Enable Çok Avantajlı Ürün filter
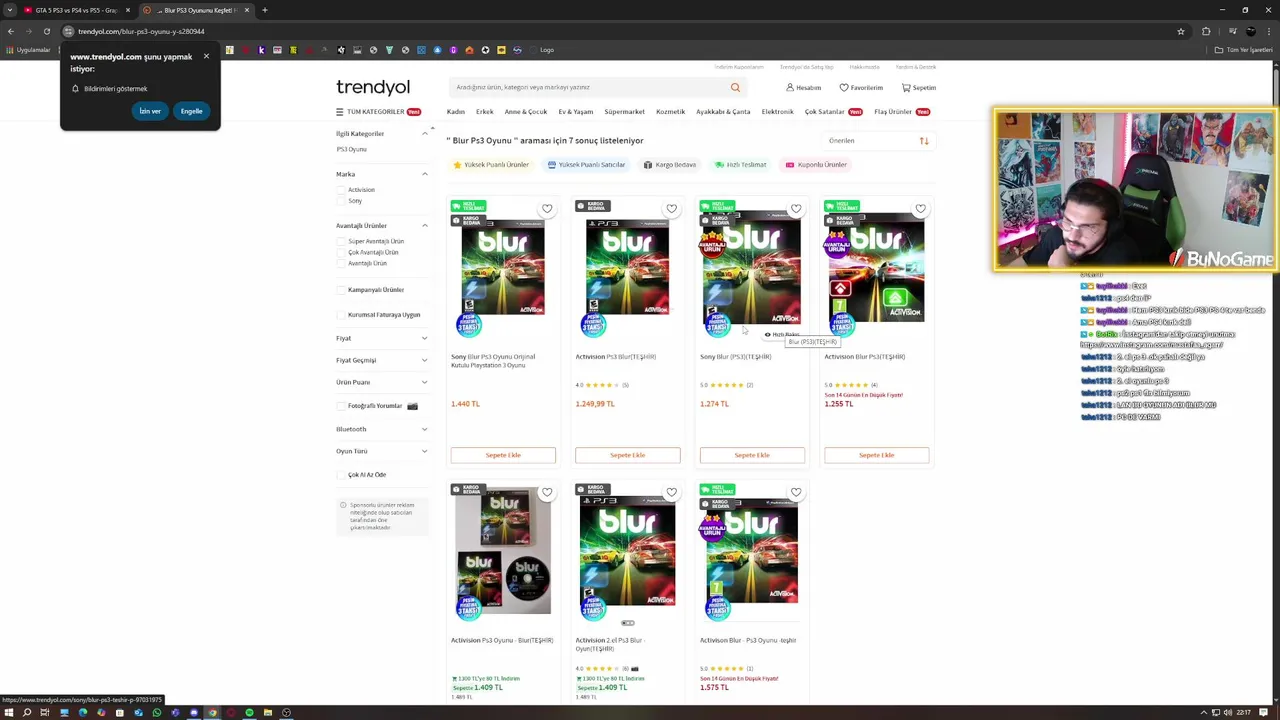1280x720 pixels. (341, 252)
